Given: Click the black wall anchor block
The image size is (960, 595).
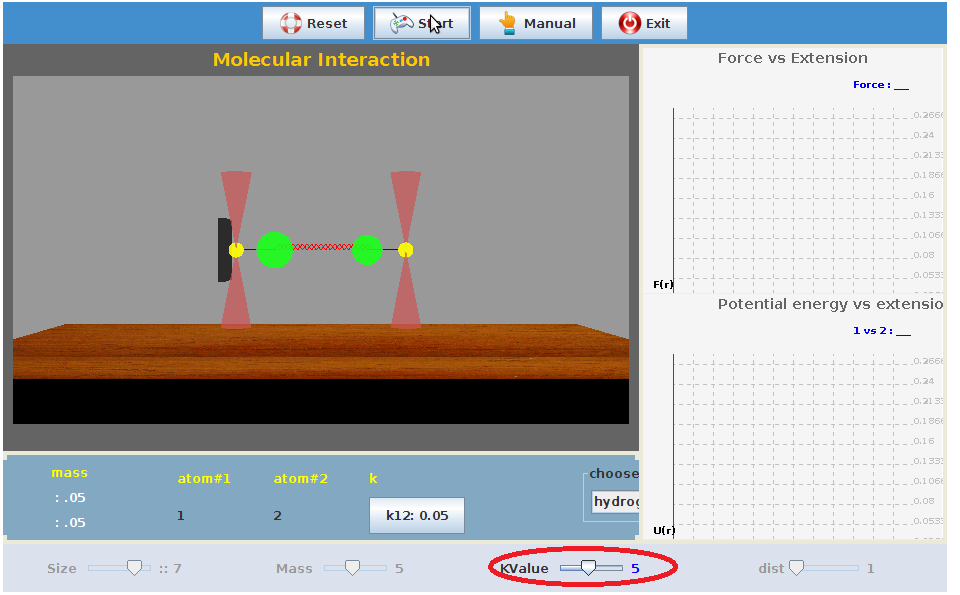Looking at the screenshot, I should pos(224,250).
